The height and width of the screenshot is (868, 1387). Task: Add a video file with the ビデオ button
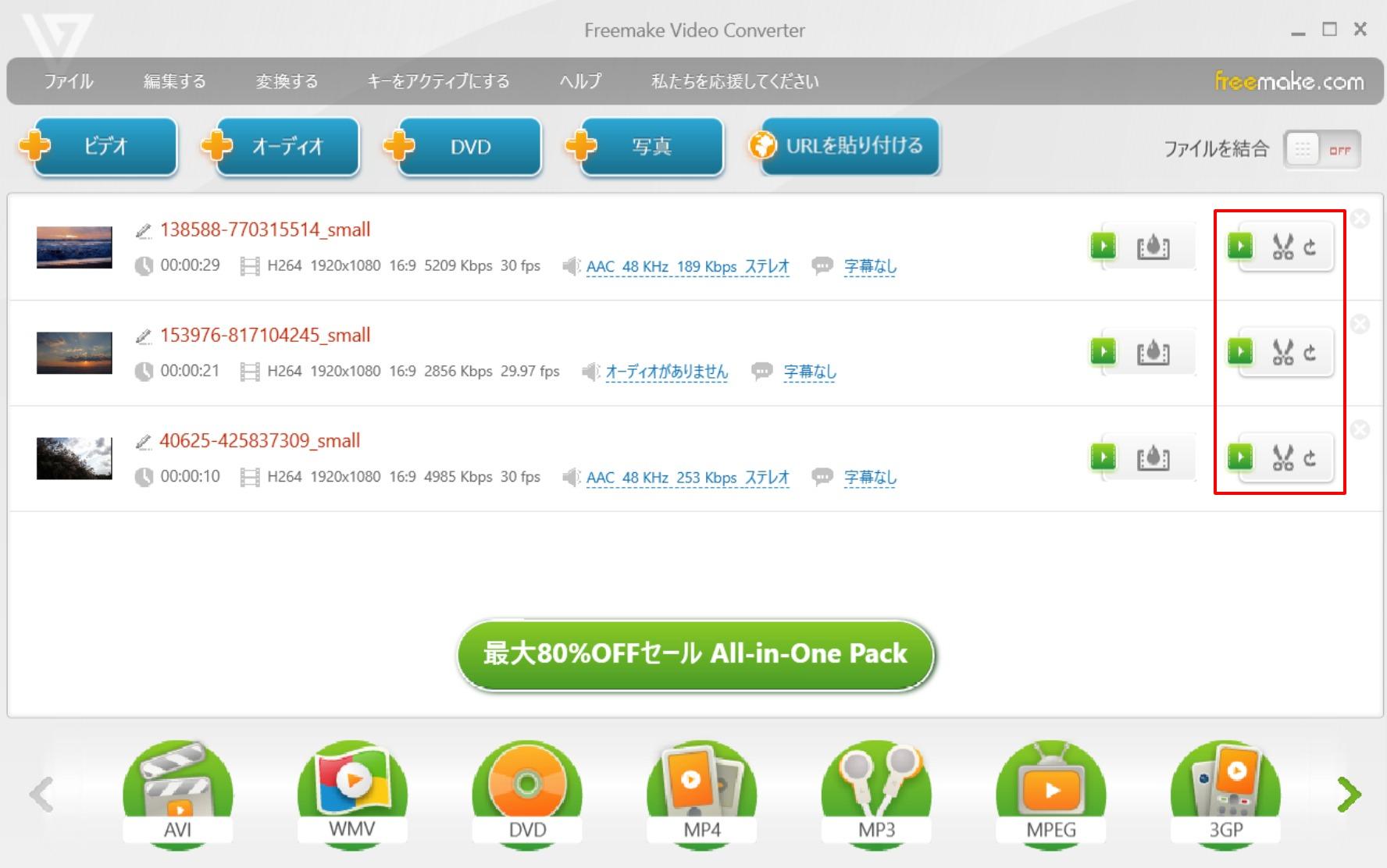tap(99, 146)
